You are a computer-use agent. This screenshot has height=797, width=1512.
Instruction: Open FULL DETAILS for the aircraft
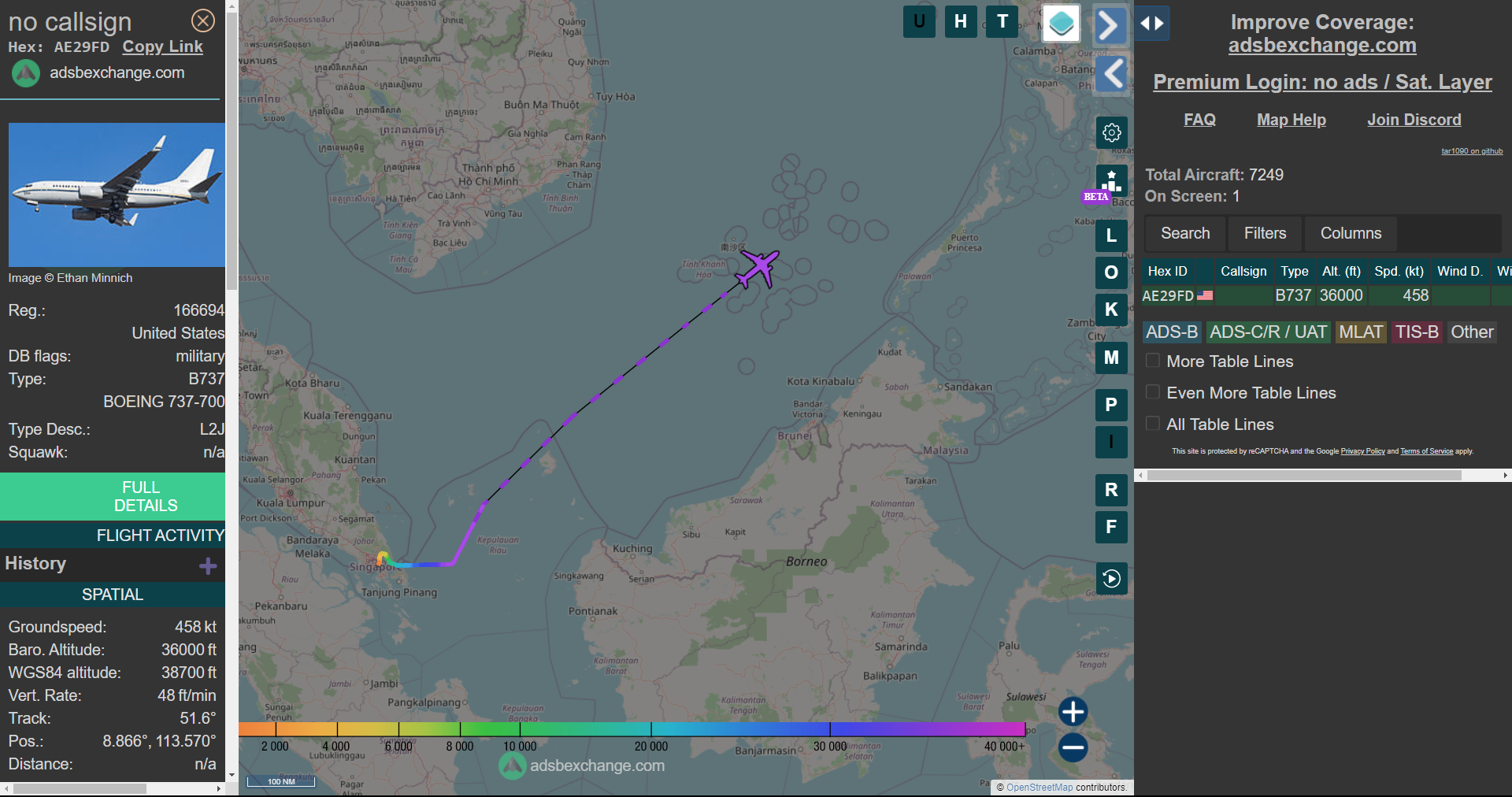click(x=113, y=496)
